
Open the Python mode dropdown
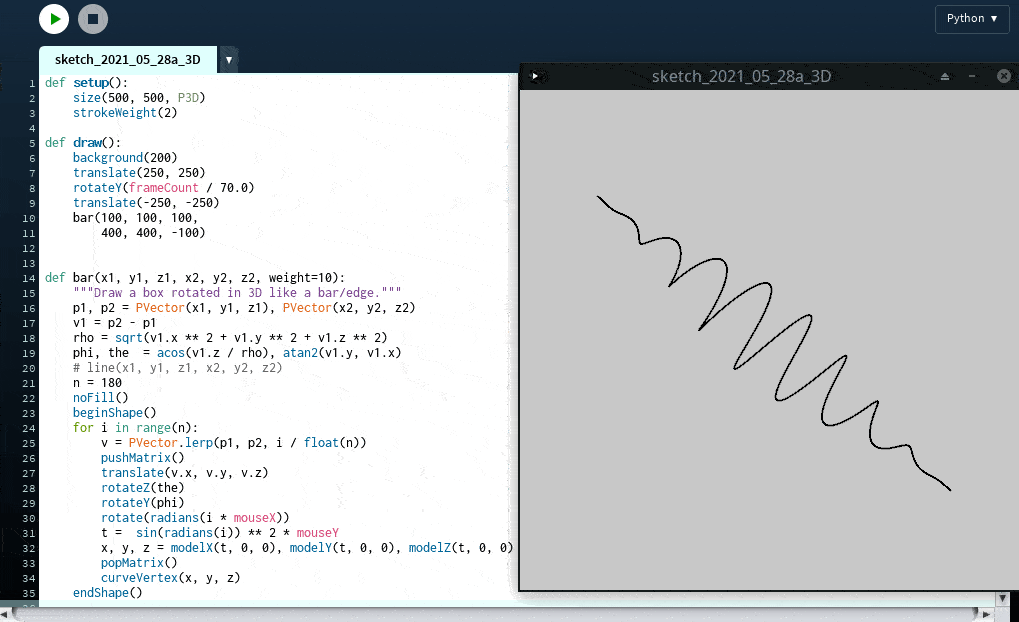[x=971, y=19]
